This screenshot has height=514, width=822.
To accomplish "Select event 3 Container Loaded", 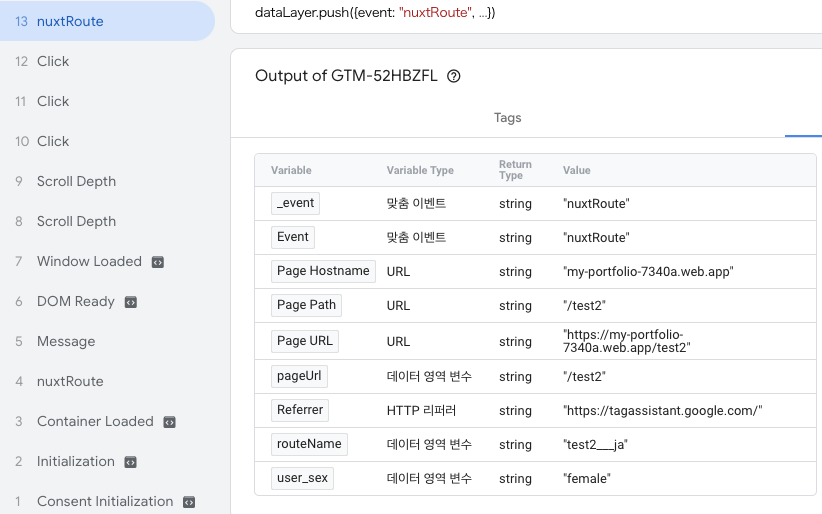I will tap(107, 422).
